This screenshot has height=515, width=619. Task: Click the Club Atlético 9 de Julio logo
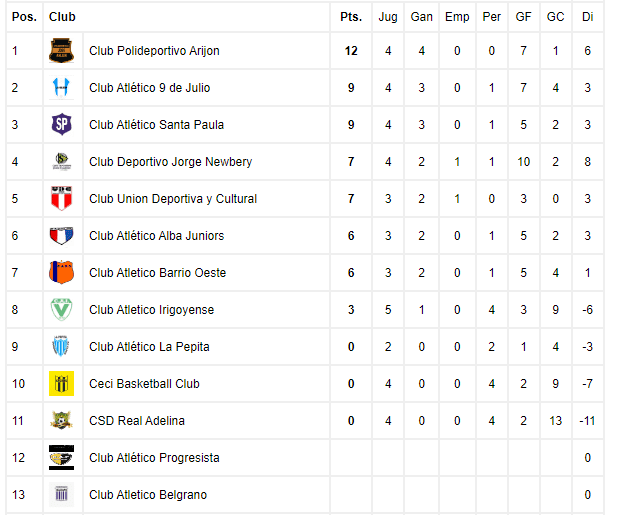tap(61, 88)
